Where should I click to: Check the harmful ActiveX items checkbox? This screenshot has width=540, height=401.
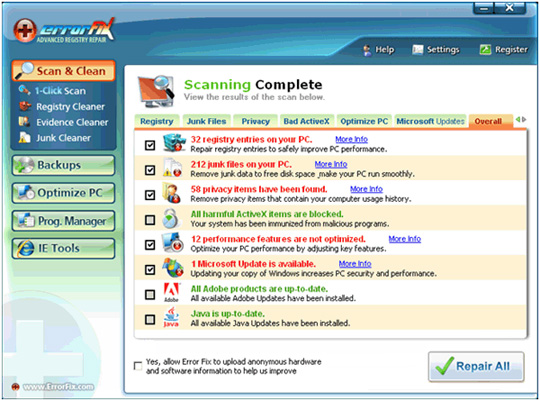pyautogui.click(x=150, y=220)
